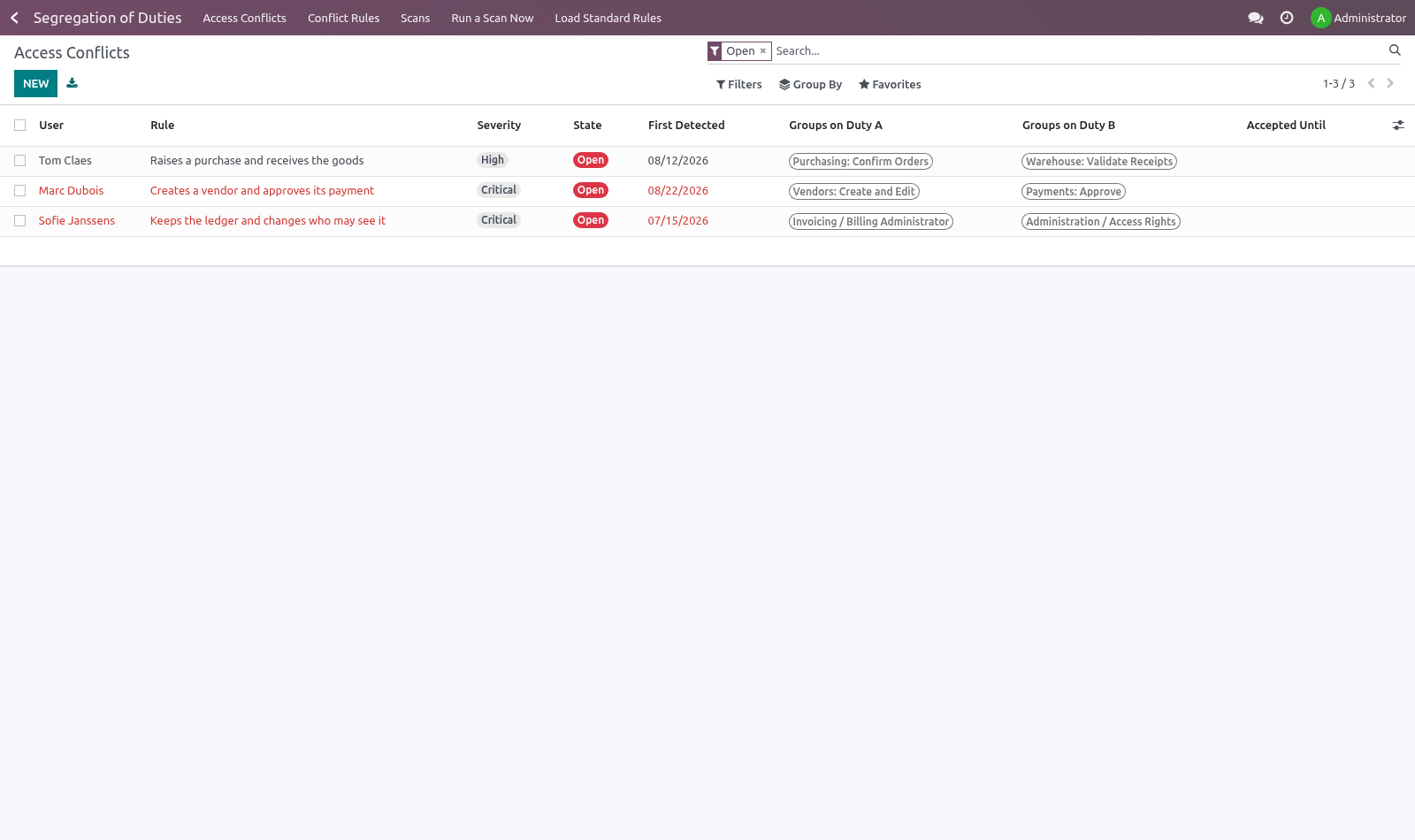Click the Search input field
Screen dimensions: 1415x840
tap(1079, 51)
